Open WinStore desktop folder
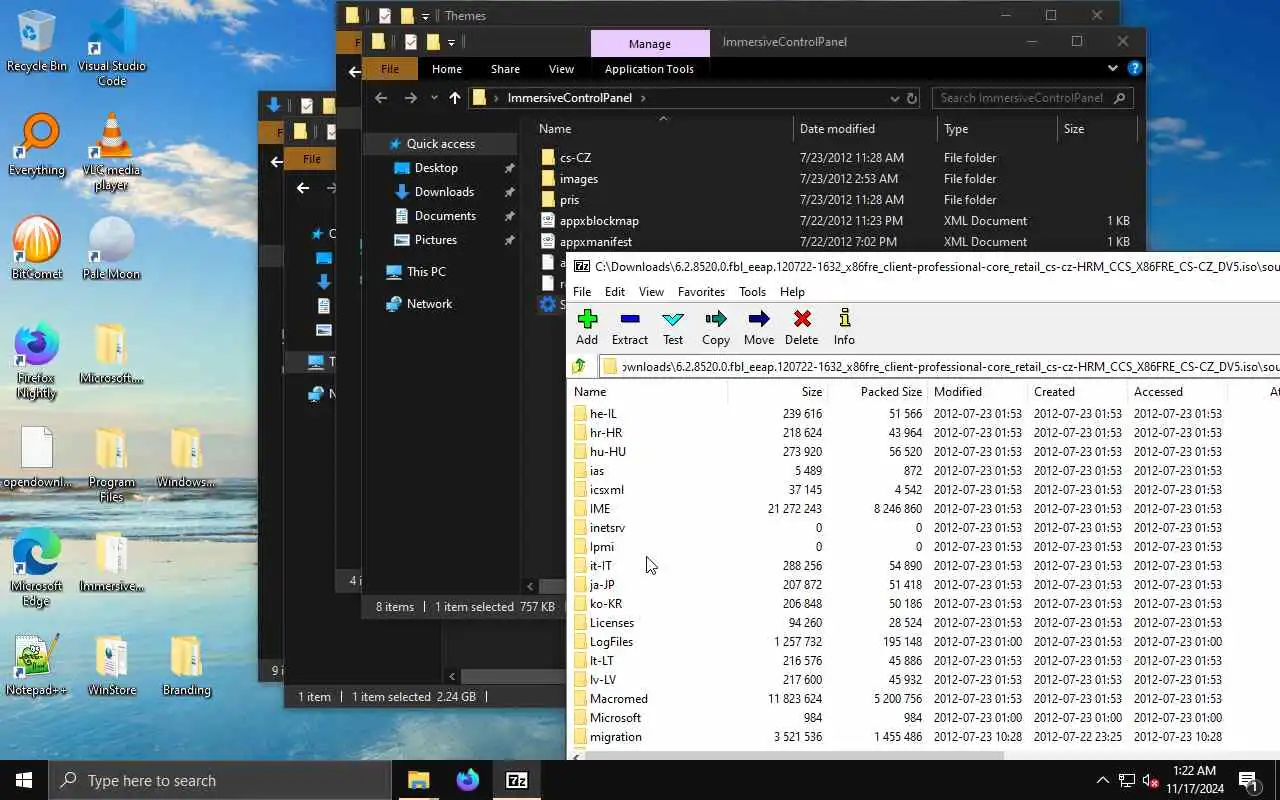Screen dimensions: 1280x800 point(112,666)
